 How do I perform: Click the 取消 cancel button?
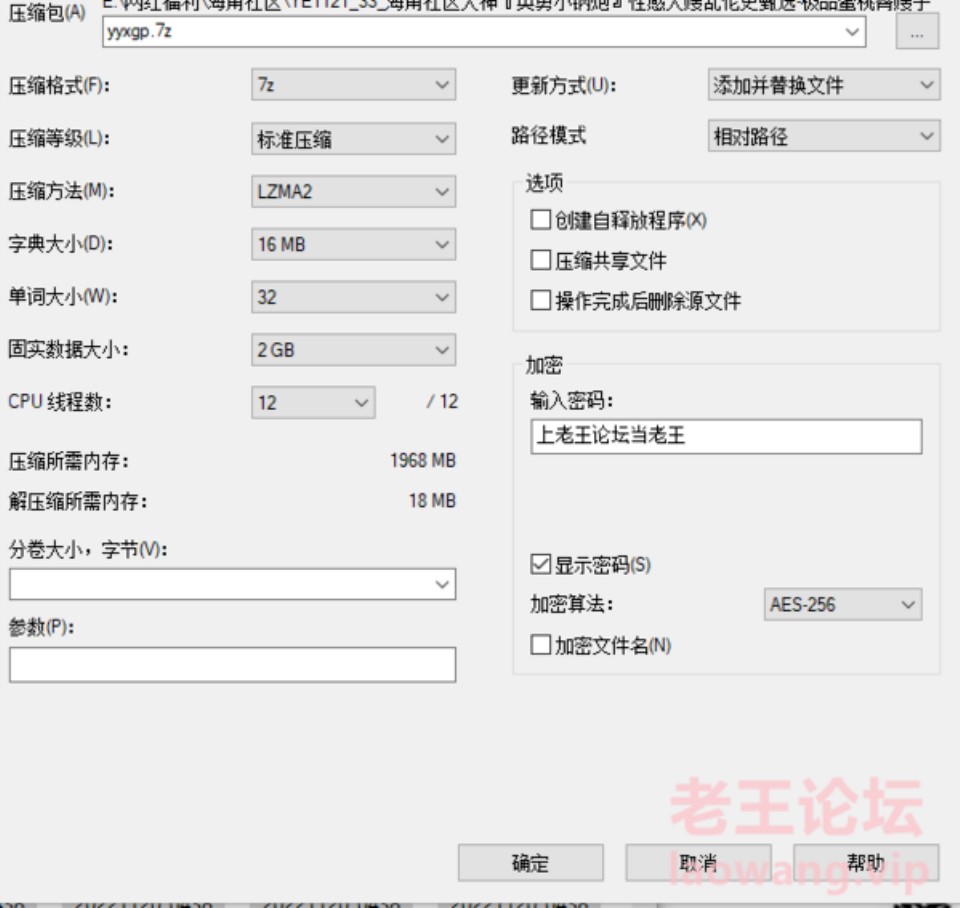698,863
